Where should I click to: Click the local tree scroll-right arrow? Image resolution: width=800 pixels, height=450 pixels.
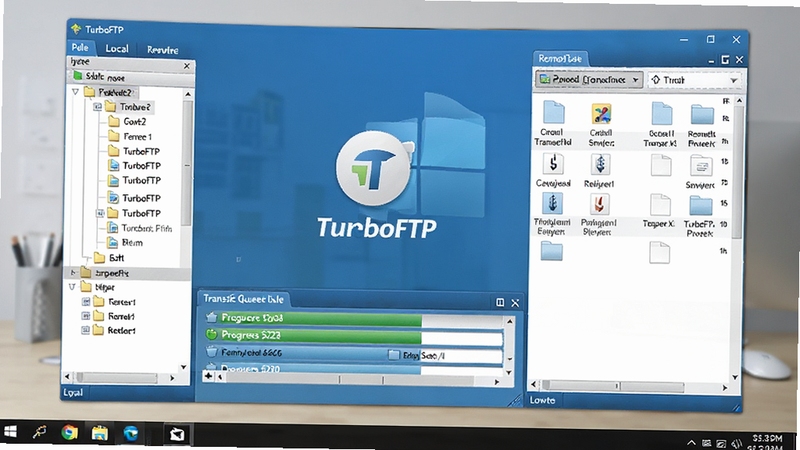tap(172, 378)
